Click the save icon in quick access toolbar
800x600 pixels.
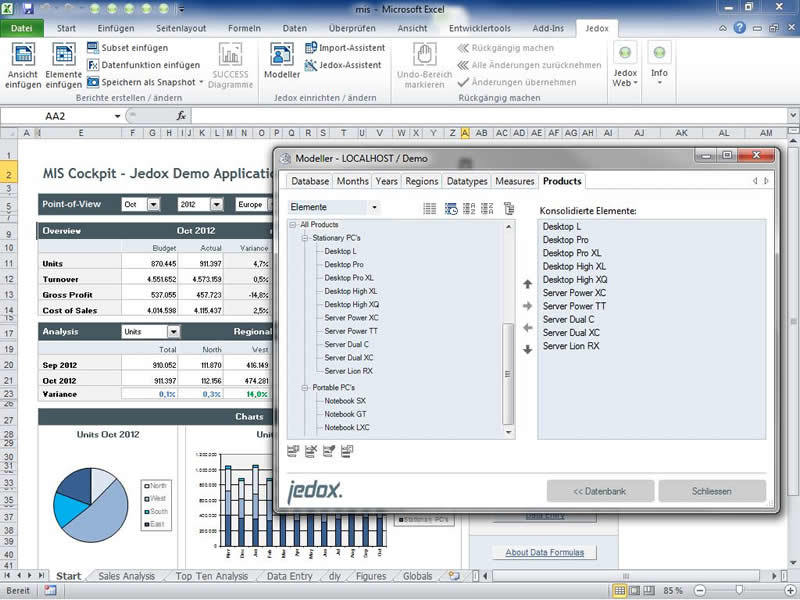click(x=27, y=9)
